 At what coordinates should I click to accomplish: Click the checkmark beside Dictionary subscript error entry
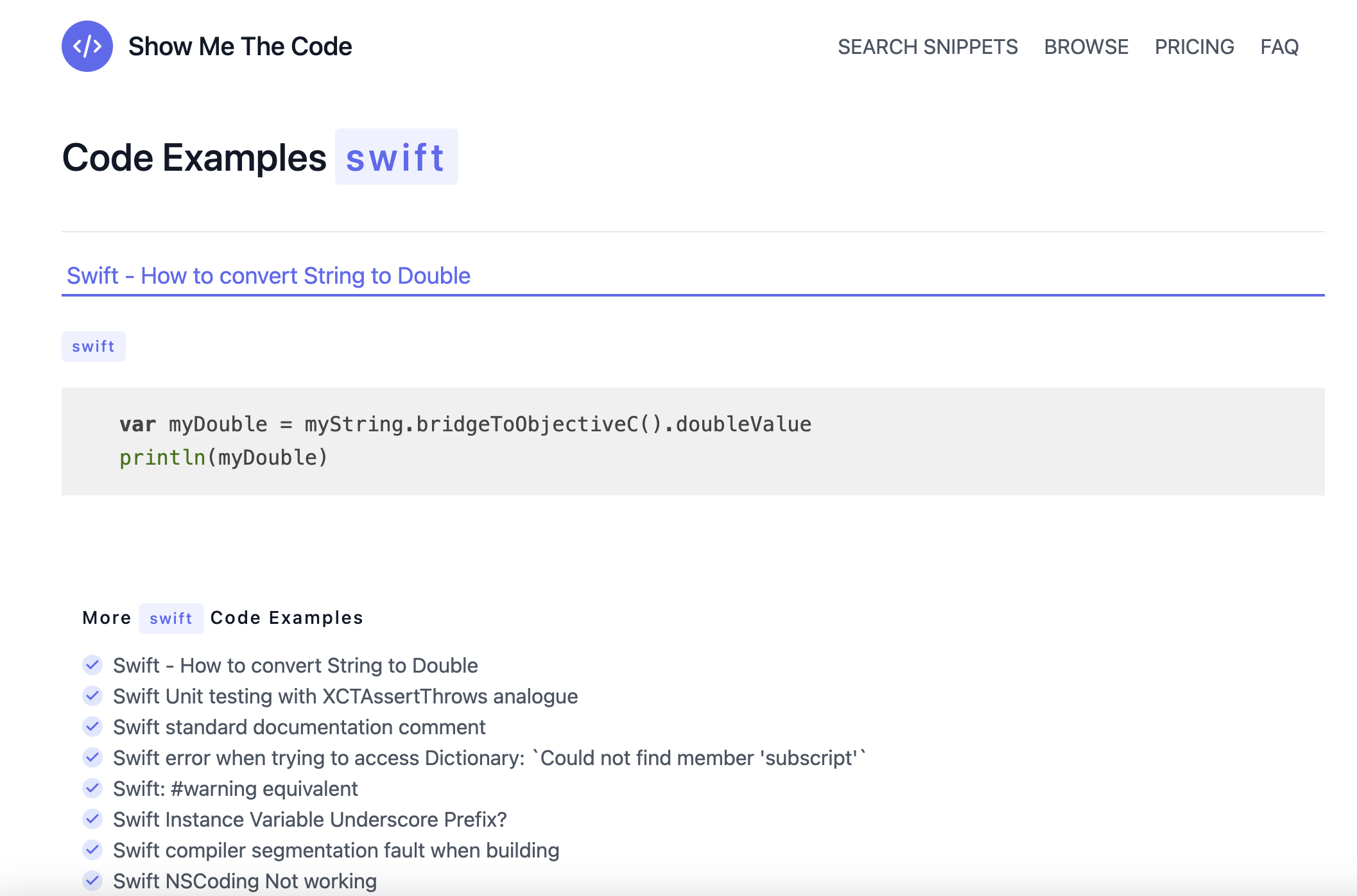94,757
